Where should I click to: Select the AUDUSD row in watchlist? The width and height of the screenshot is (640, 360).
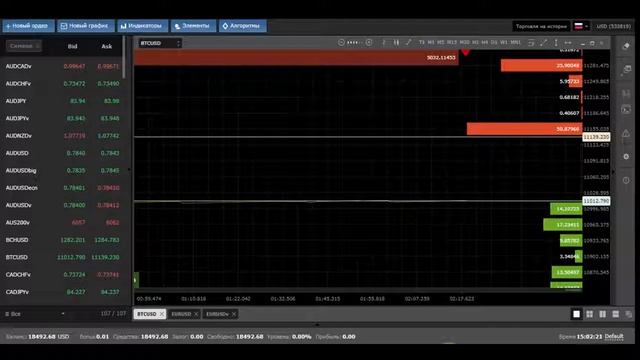(62, 153)
